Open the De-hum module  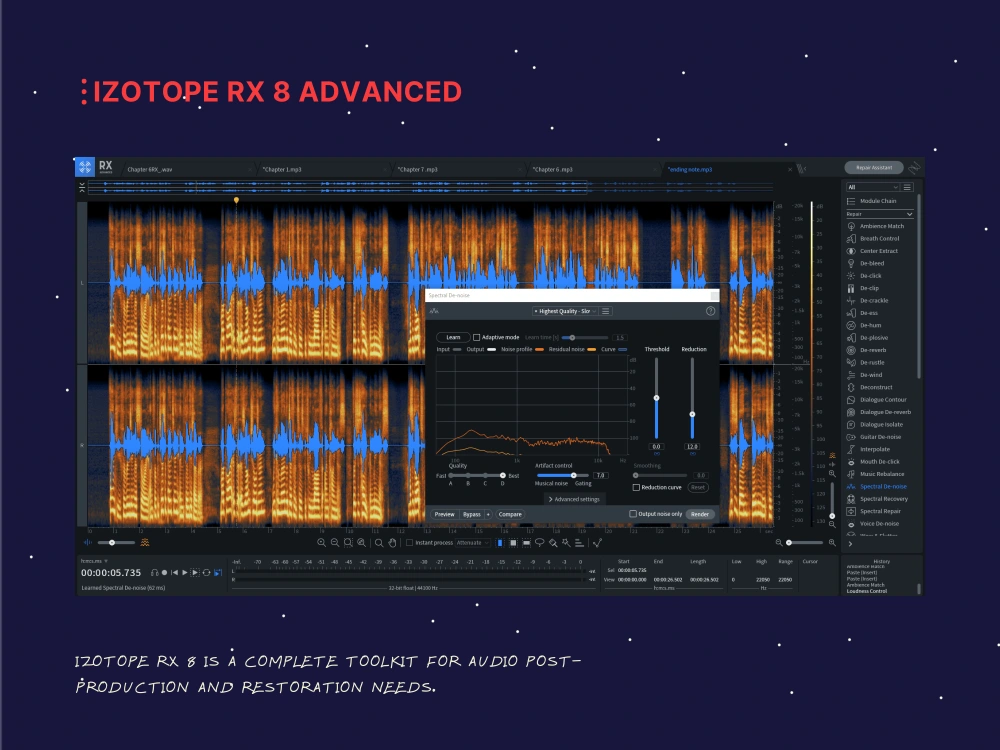[864, 325]
